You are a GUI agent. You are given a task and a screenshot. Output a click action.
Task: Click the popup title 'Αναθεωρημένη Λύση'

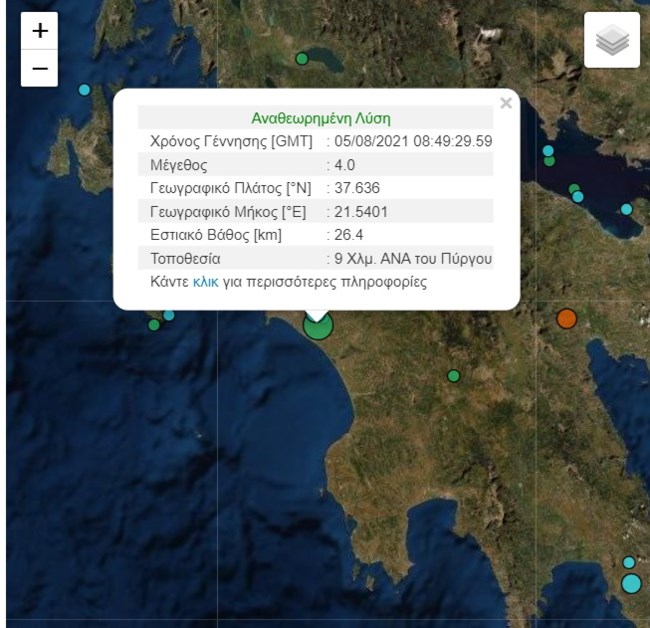tap(321, 119)
